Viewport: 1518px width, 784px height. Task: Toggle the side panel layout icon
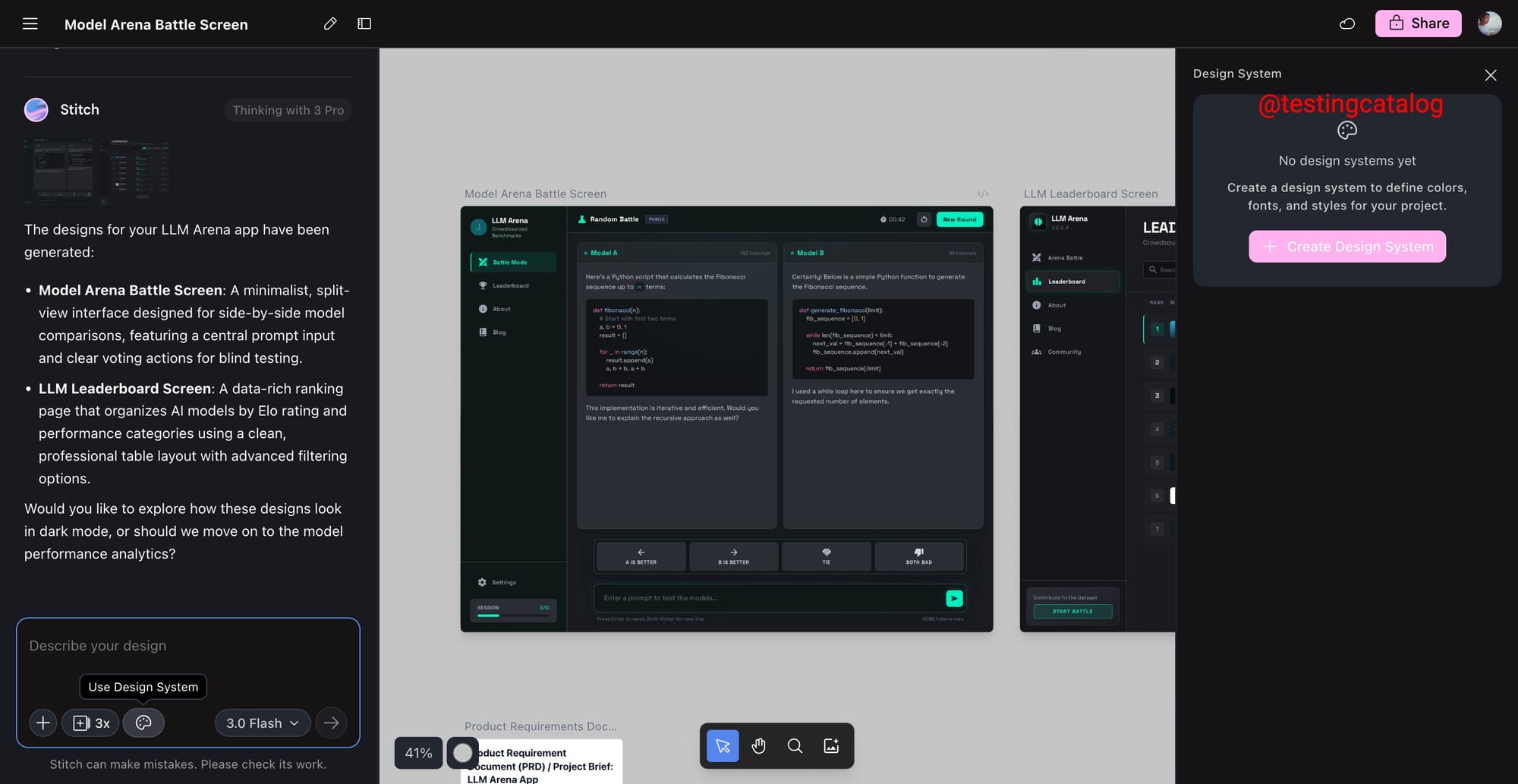[364, 24]
